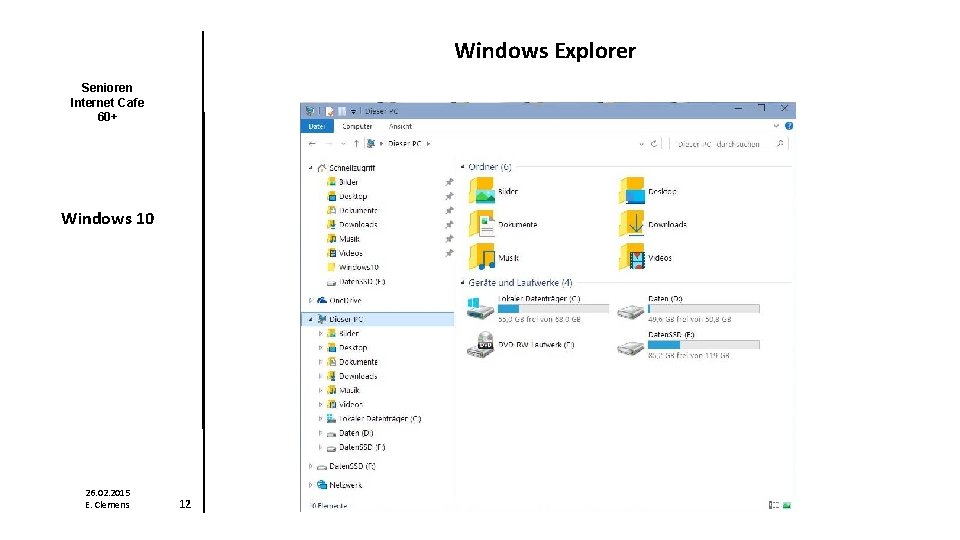Image resolution: width=960 pixels, height=540 pixels.
Task: Open the quick access toolbar dropdown
Action: click(353, 111)
